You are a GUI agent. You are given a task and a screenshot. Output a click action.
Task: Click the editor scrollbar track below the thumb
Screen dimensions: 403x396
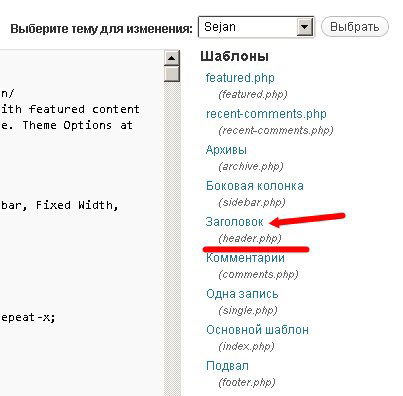click(172, 239)
